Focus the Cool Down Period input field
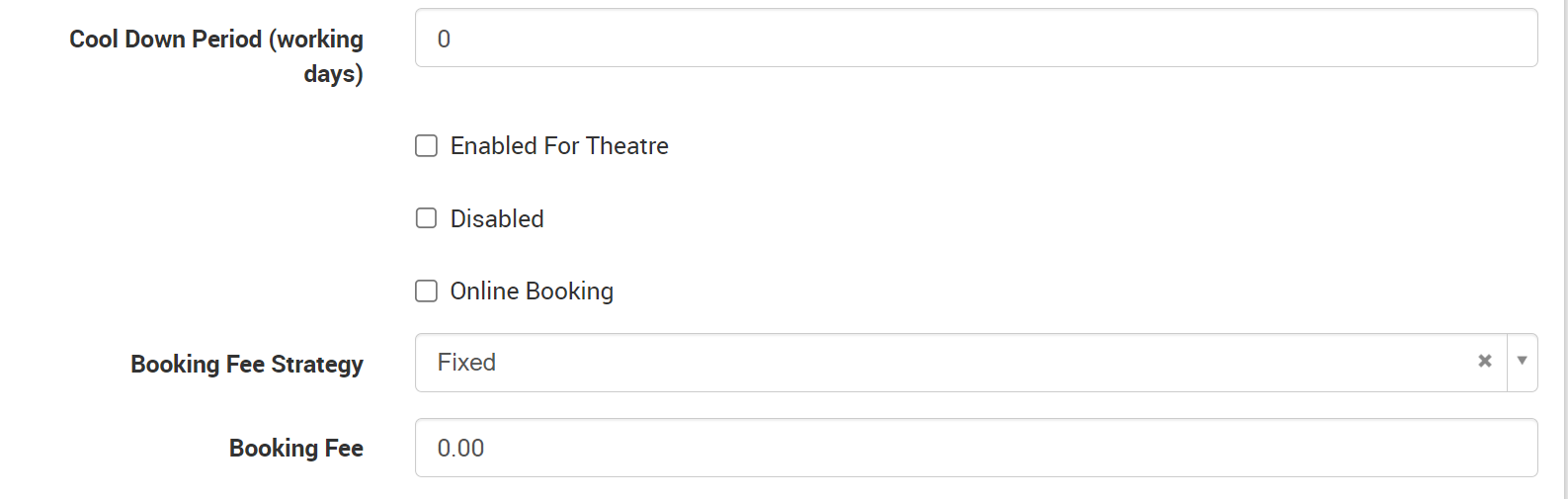This screenshot has width=1568, height=499. pos(975,39)
